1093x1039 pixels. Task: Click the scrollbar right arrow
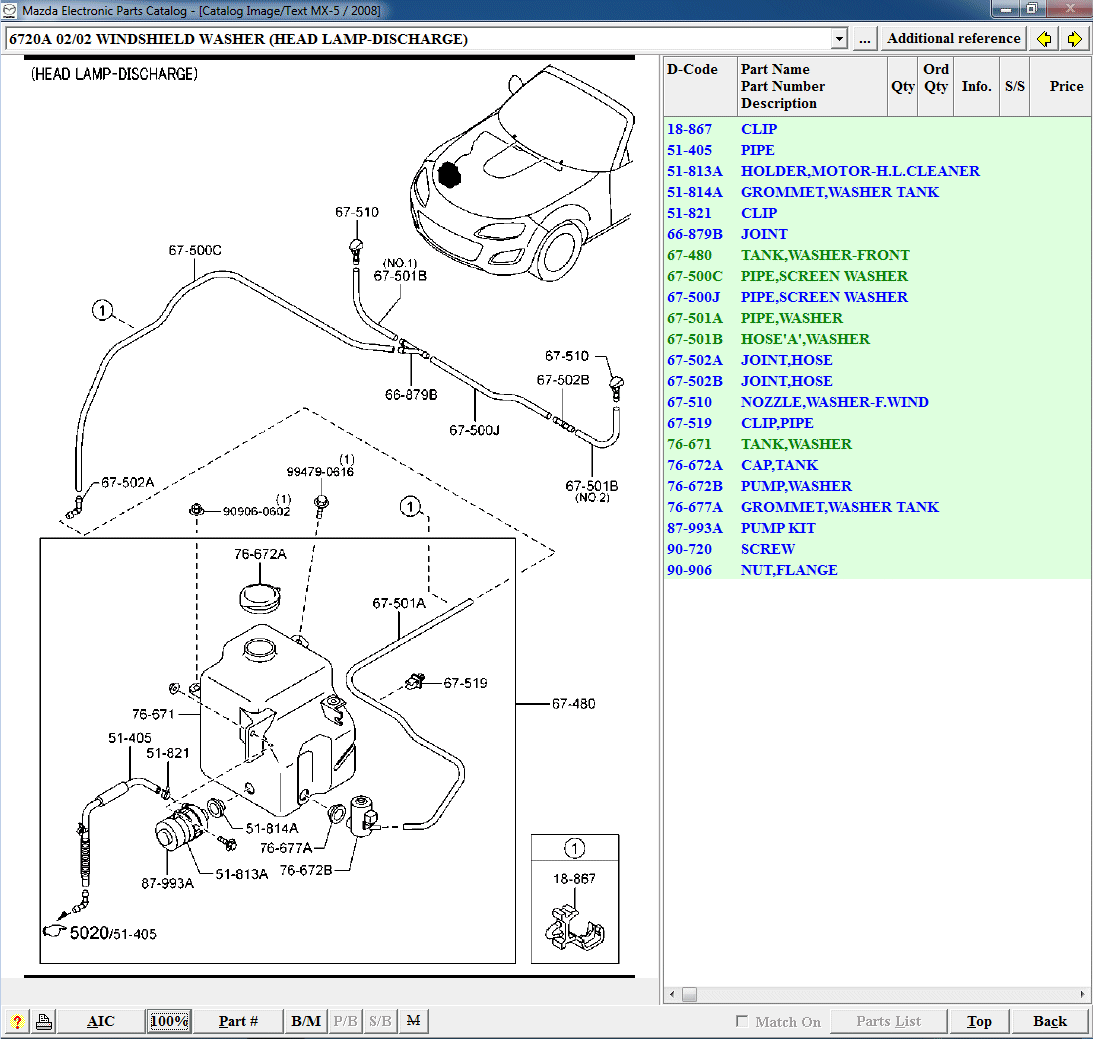[x=1083, y=994]
